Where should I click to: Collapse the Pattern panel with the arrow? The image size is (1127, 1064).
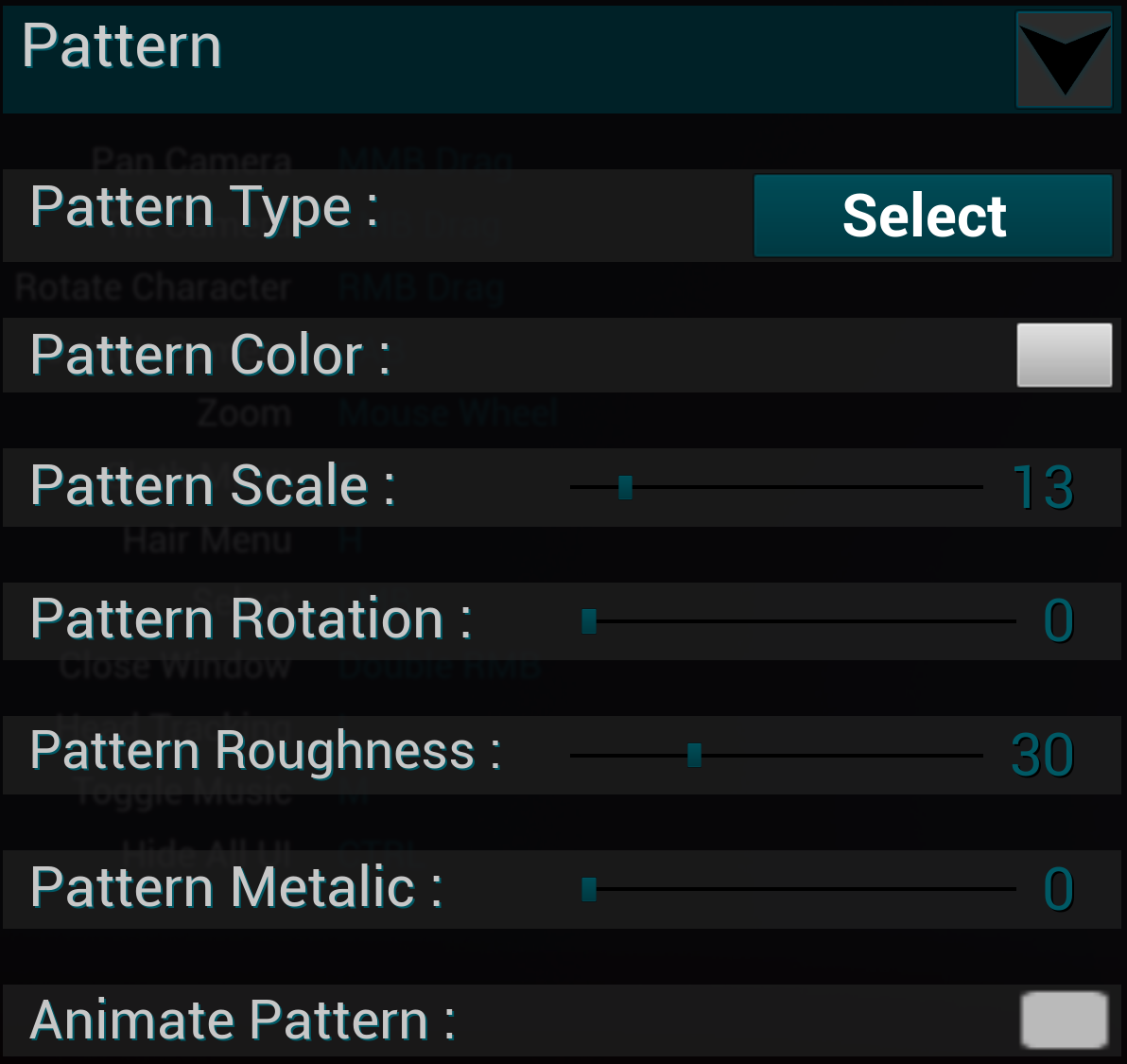[x=1064, y=60]
